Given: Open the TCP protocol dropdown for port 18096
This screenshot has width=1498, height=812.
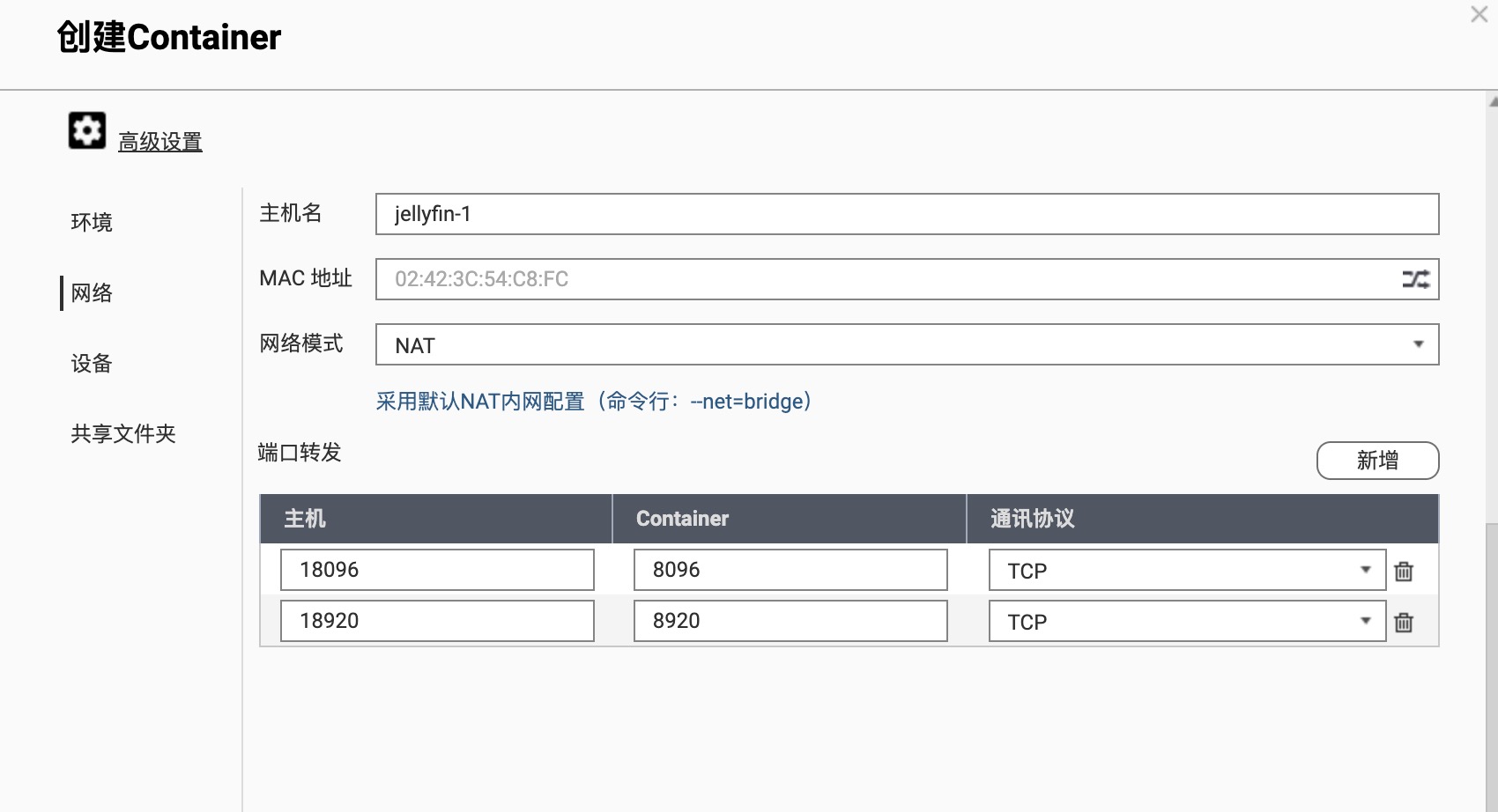Looking at the screenshot, I should pos(1186,571).
